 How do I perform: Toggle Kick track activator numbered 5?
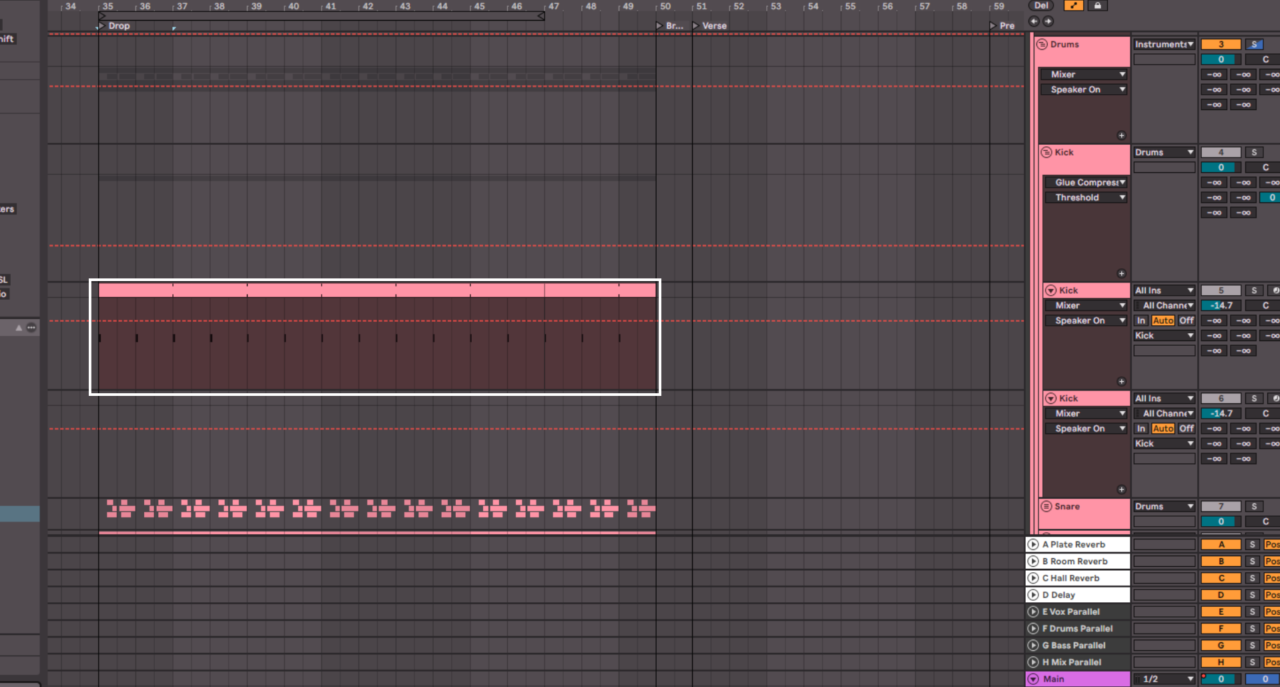(1220, 290)
